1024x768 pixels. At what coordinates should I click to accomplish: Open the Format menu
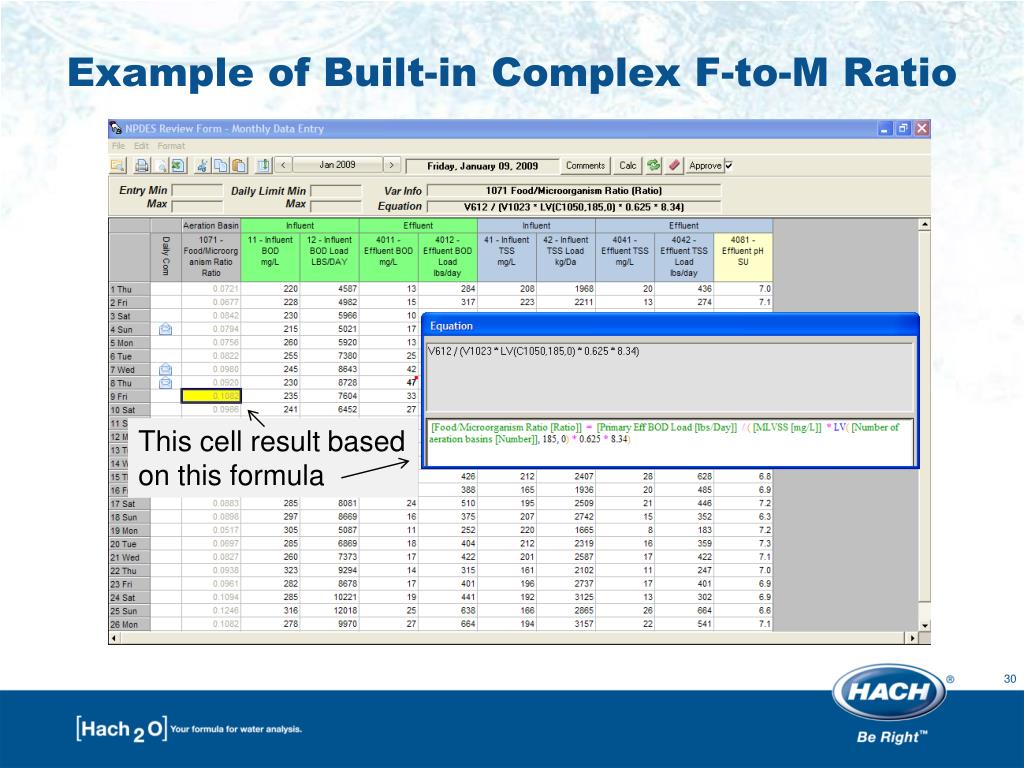click(171, 146)
